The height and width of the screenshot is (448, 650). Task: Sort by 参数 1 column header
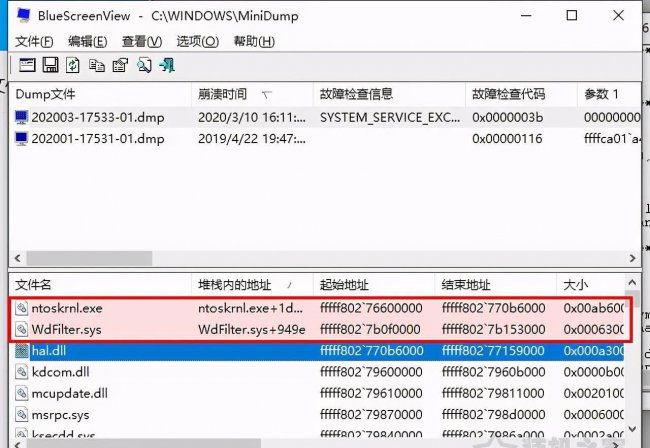click(609, 94)
